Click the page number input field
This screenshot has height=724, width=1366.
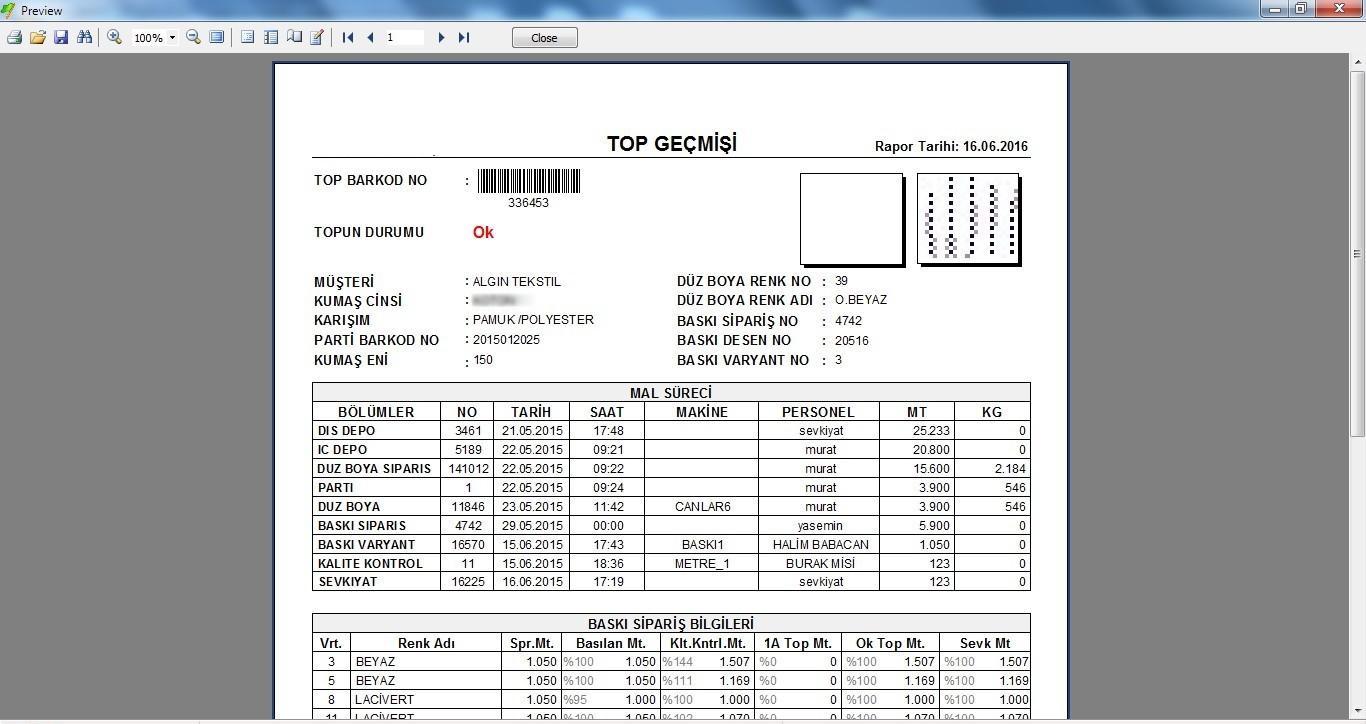tap(405, 37)
